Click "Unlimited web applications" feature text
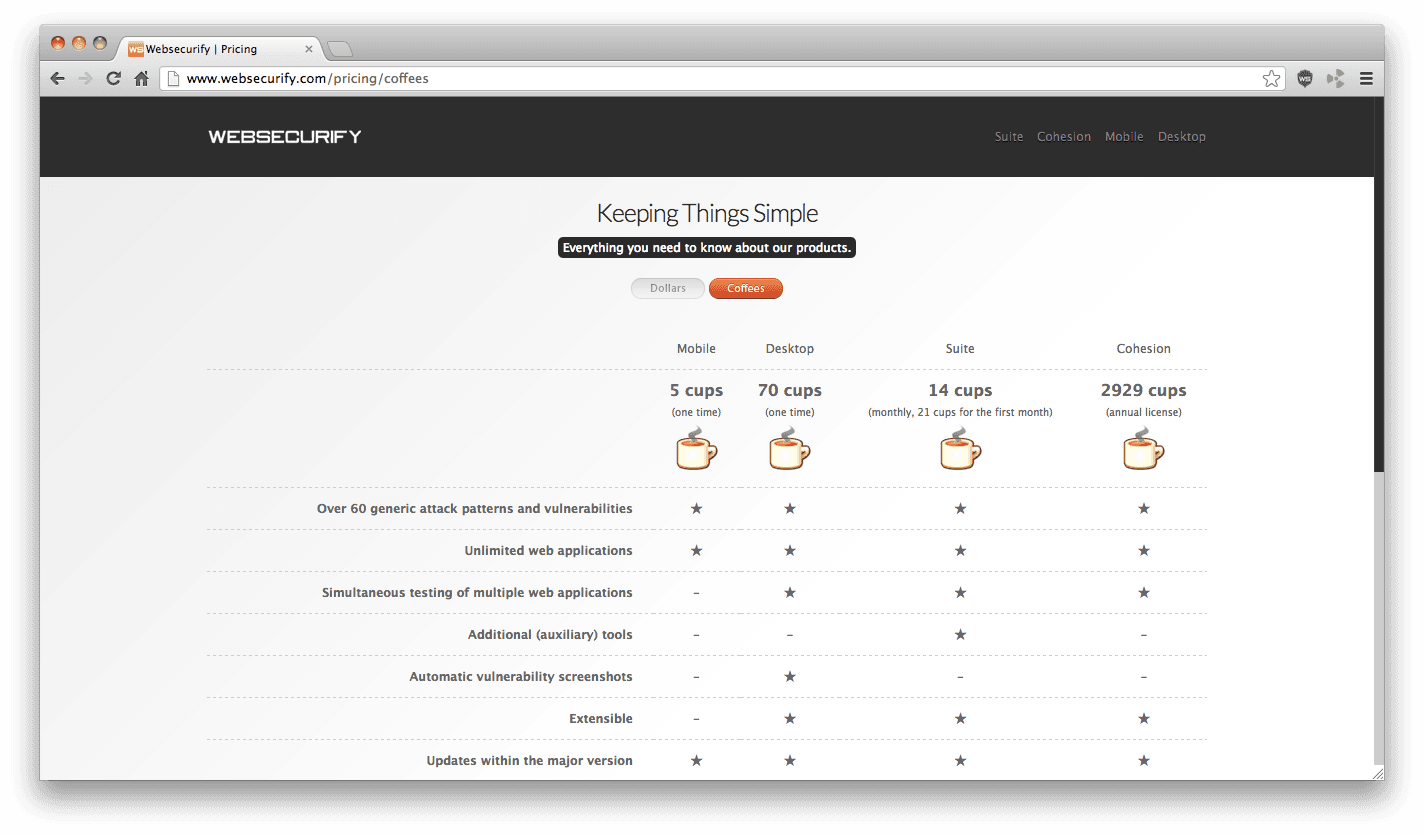The width and height of the screenshot is (1424, 835). (x=549, y=551)
